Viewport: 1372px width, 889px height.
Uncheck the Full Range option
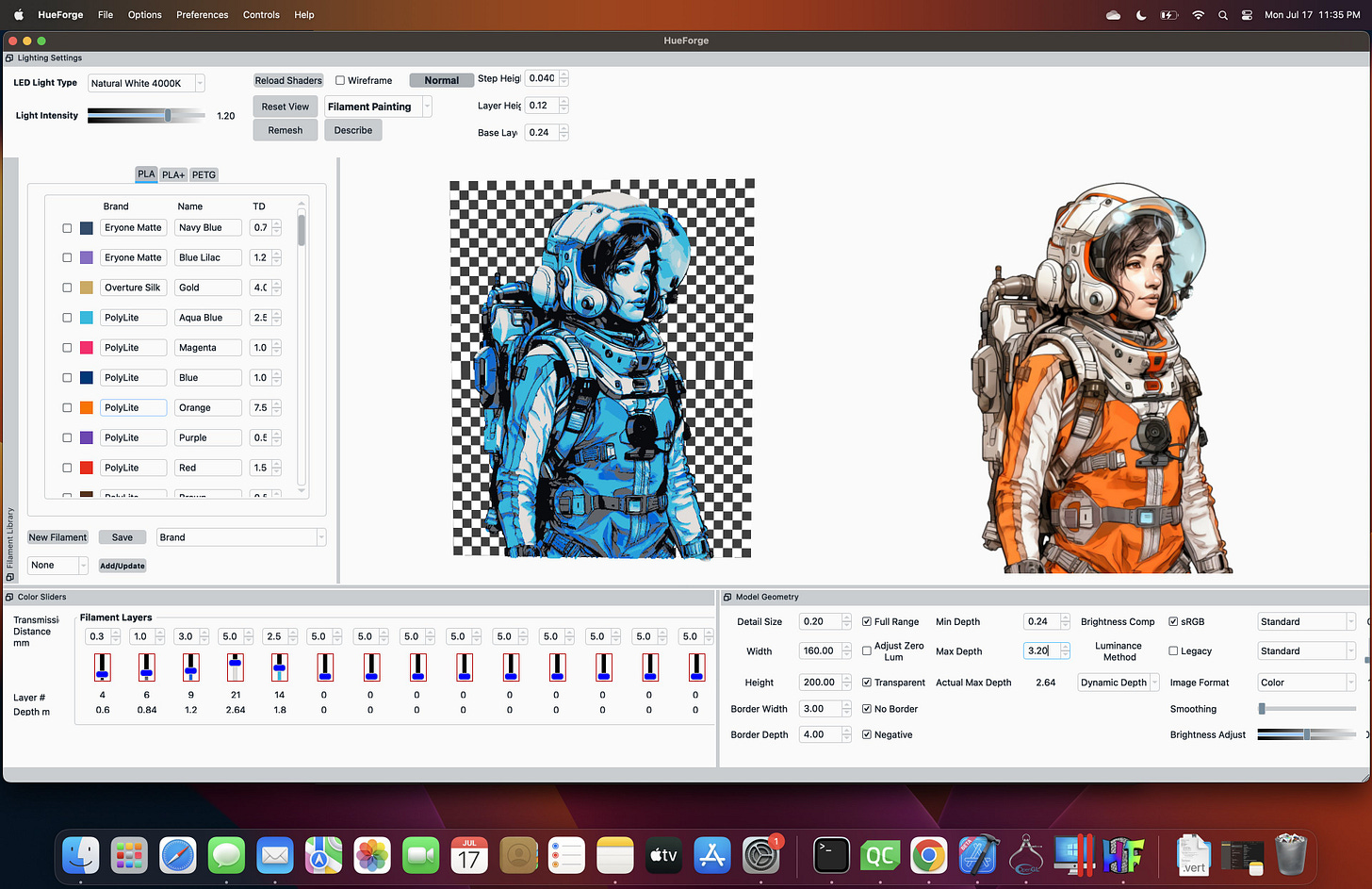867,622
